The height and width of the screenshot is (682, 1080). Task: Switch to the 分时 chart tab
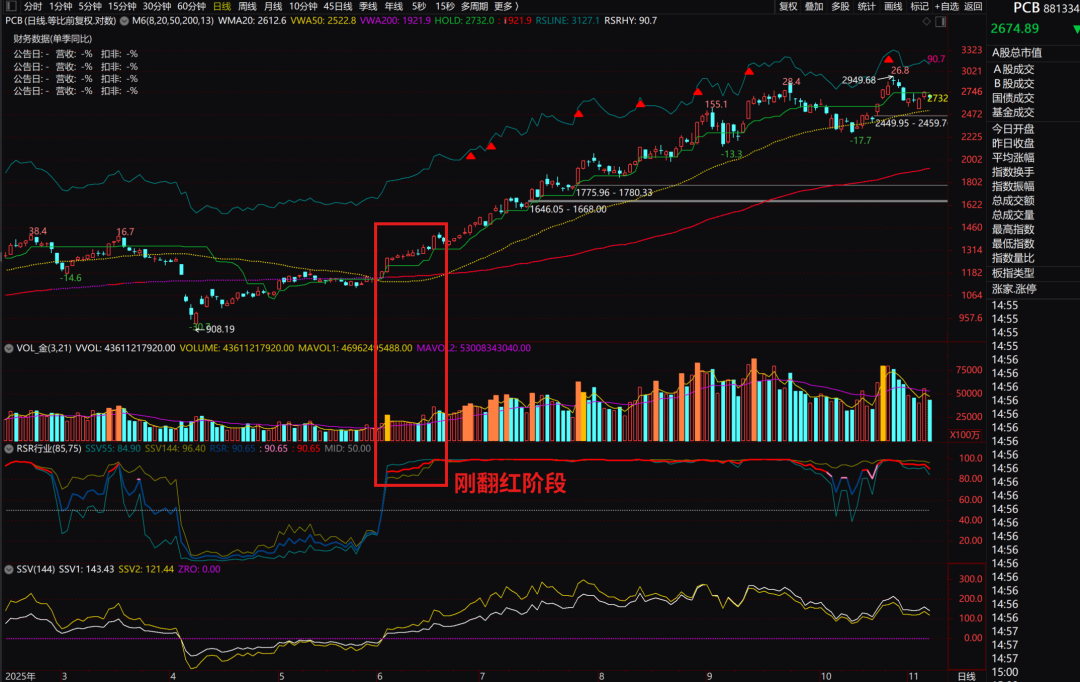click(x=32, y=6)
